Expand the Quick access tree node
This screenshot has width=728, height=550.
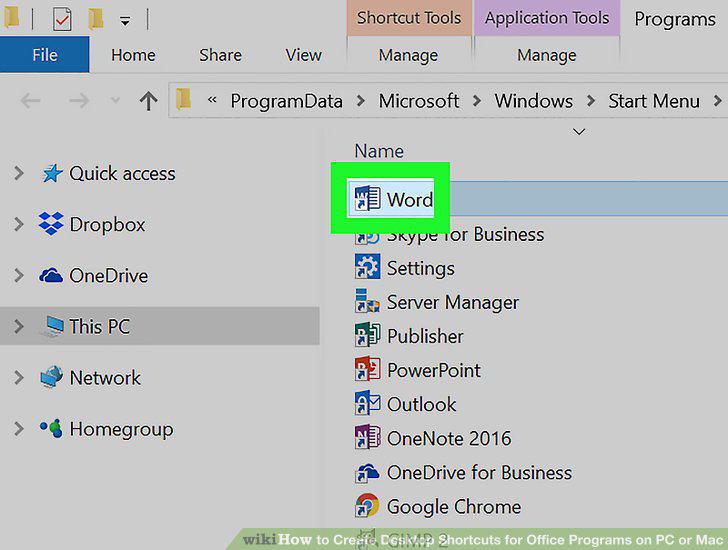19,173
